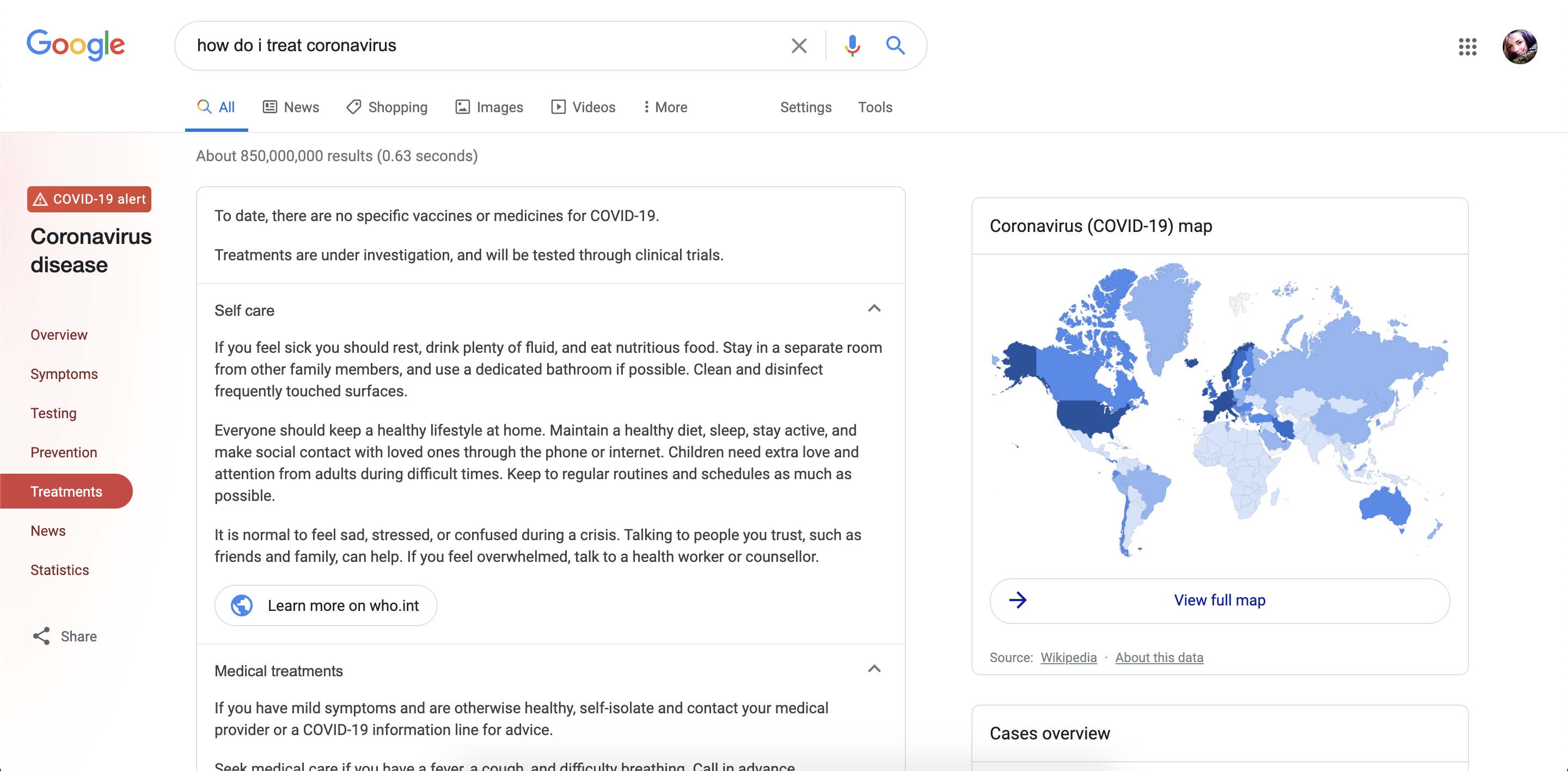The image size is (1568, 771).
Task: Open the Wikipedia source link
Action: [x=1068, y=657]
